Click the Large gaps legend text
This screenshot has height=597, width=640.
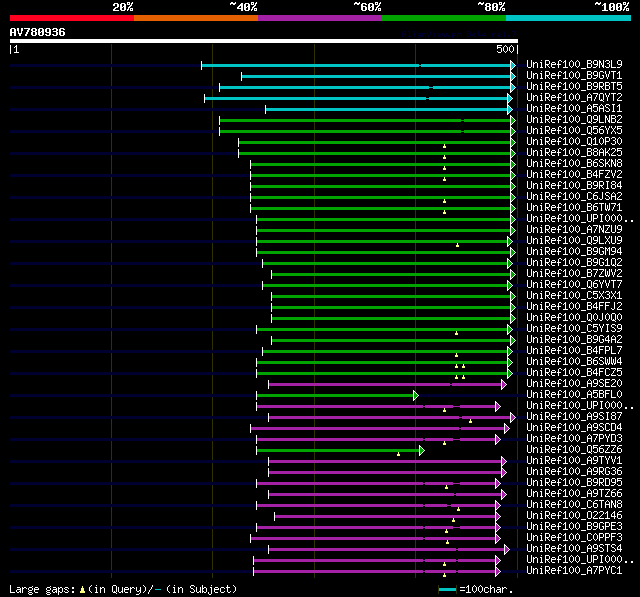click(x=123, y=589)
